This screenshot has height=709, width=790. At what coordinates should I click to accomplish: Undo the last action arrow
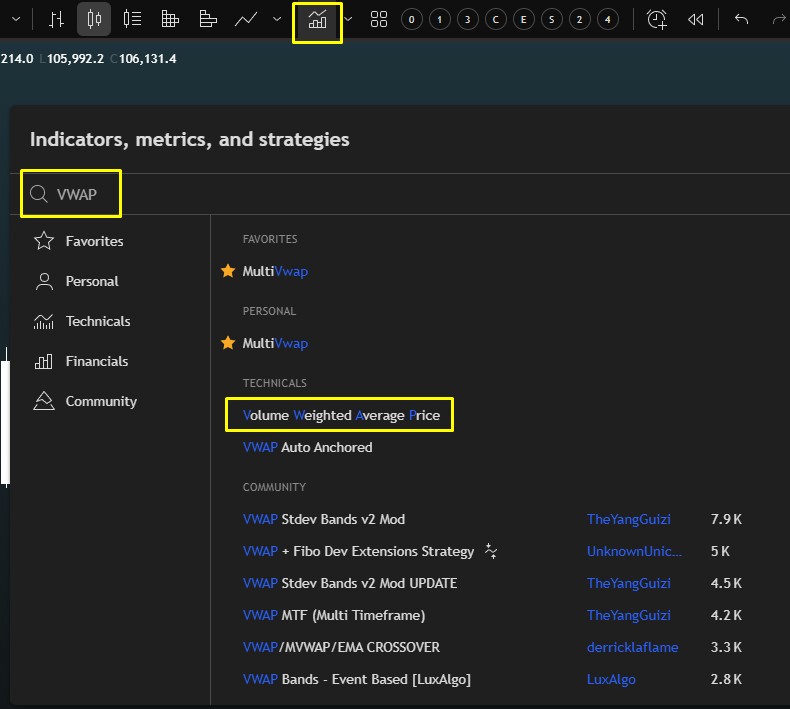click(741, 19)
